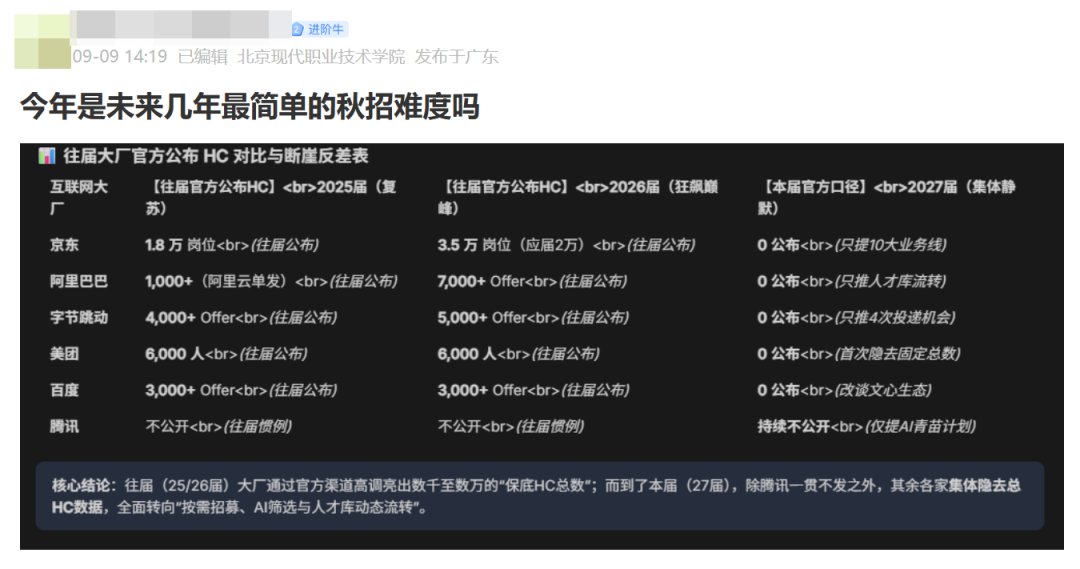The width and height of the screenshot is (1080, 569).
Task: Click the 2027届（集体静默）column header
Action: tap(886, 197)
